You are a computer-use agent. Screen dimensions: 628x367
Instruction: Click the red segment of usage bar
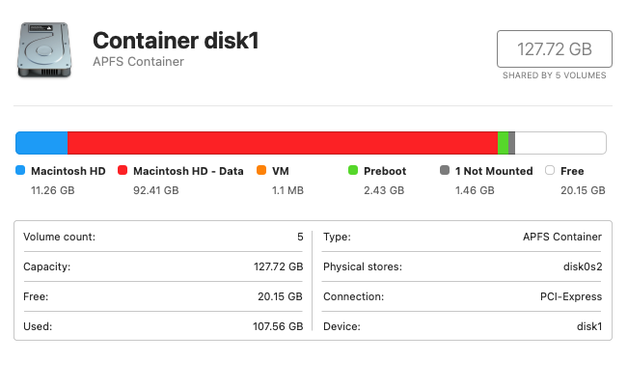(x=283, y=143)
